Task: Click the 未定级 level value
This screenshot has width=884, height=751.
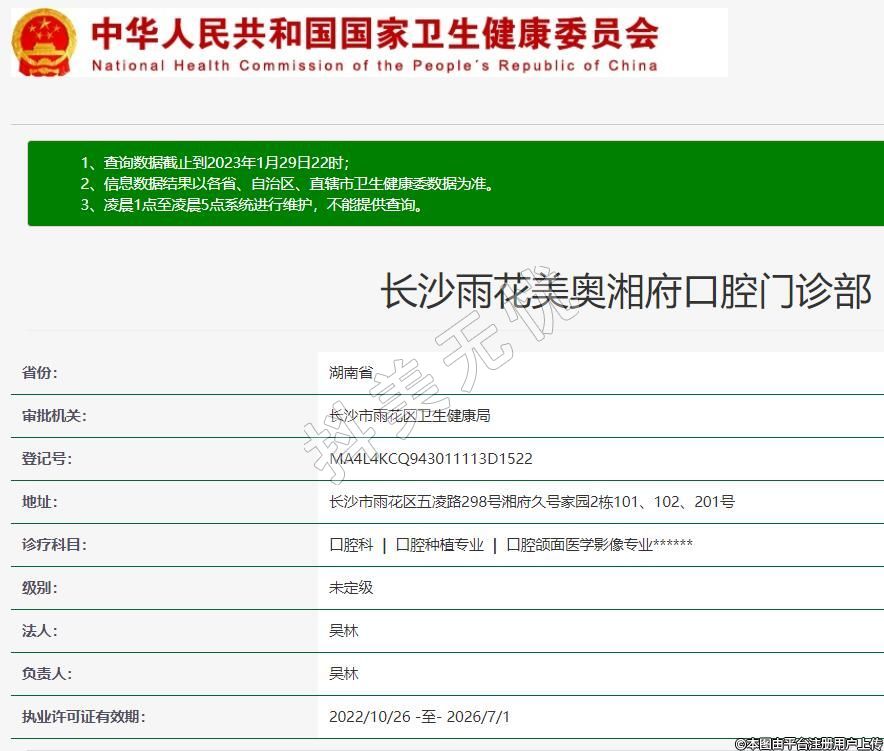Action: 351,588
